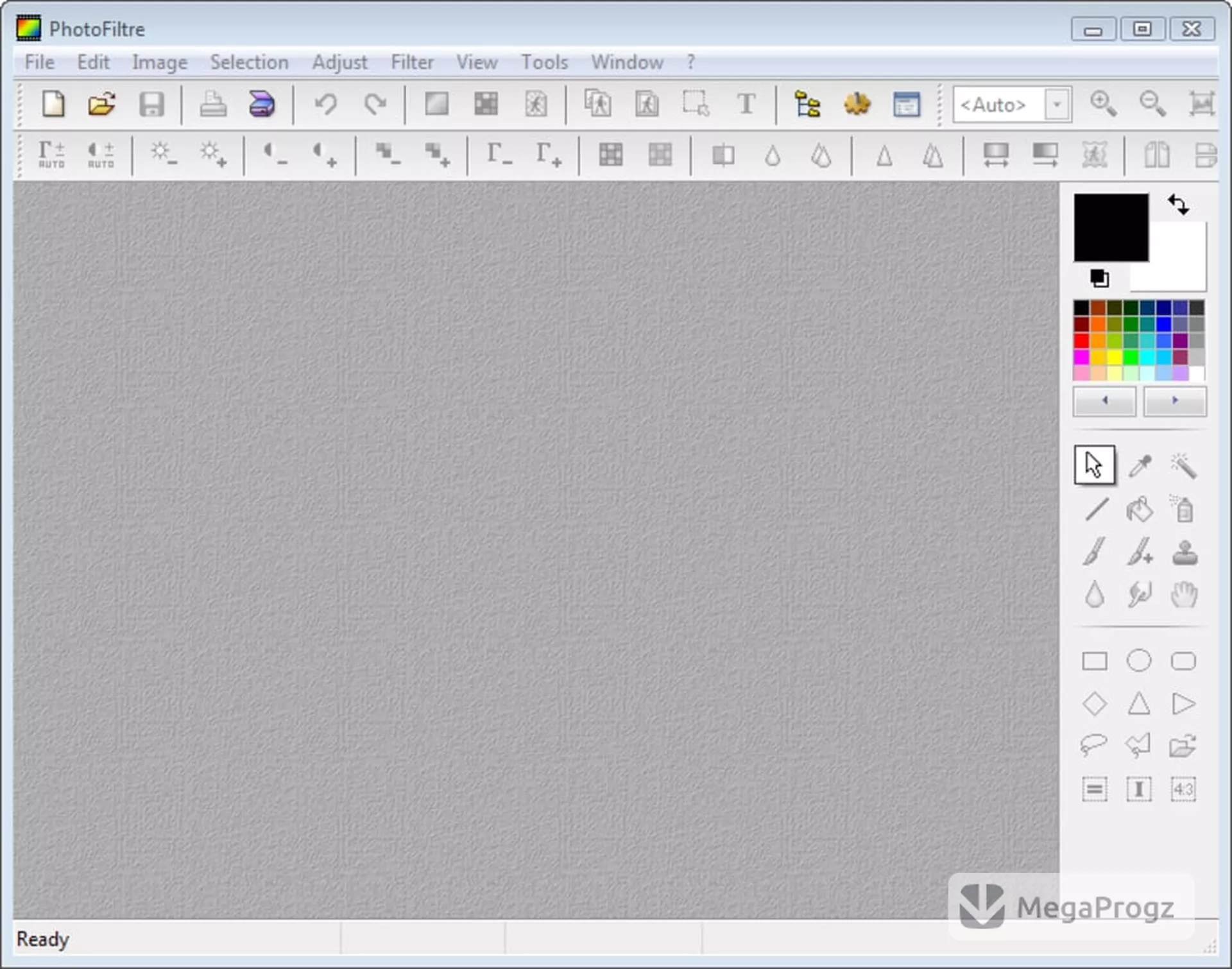The height and width of the screenshot is (969, 1232).
Task: Select the Hand scroll tool
Action: click(1183, 595)
